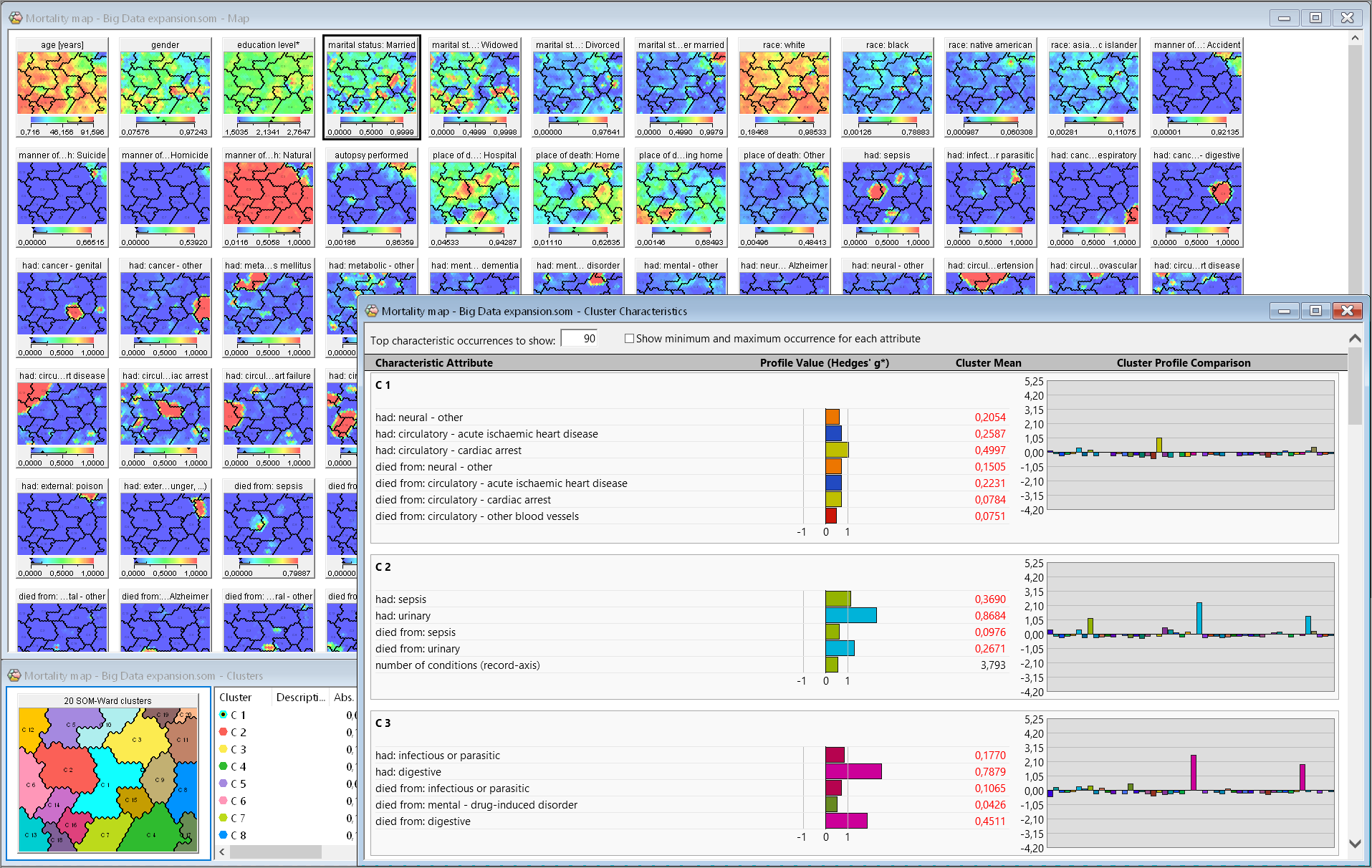Screen dimensions: 1372x868
Task: Click the purple C 5 cluster marker
Action: [224, 783]
